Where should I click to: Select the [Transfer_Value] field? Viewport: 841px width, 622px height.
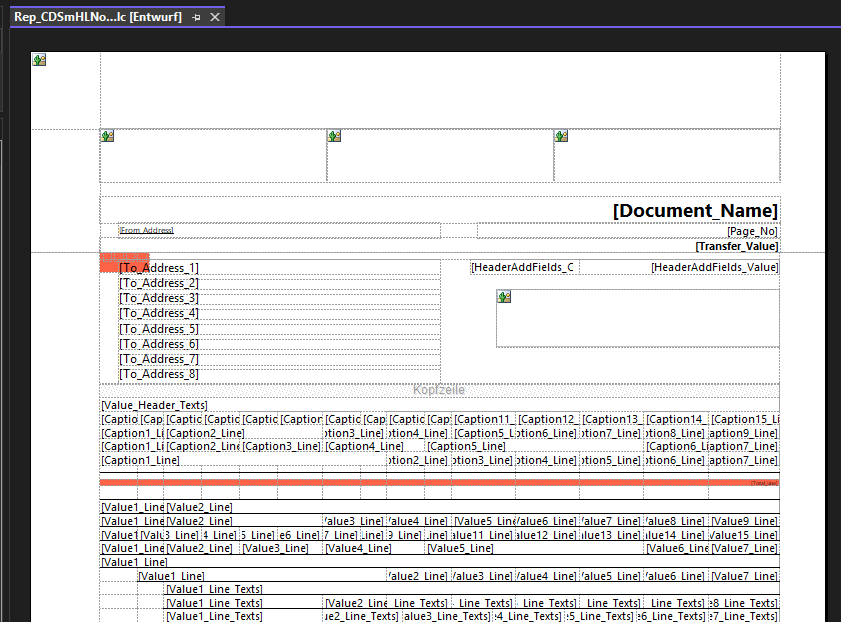coord(440,246)
